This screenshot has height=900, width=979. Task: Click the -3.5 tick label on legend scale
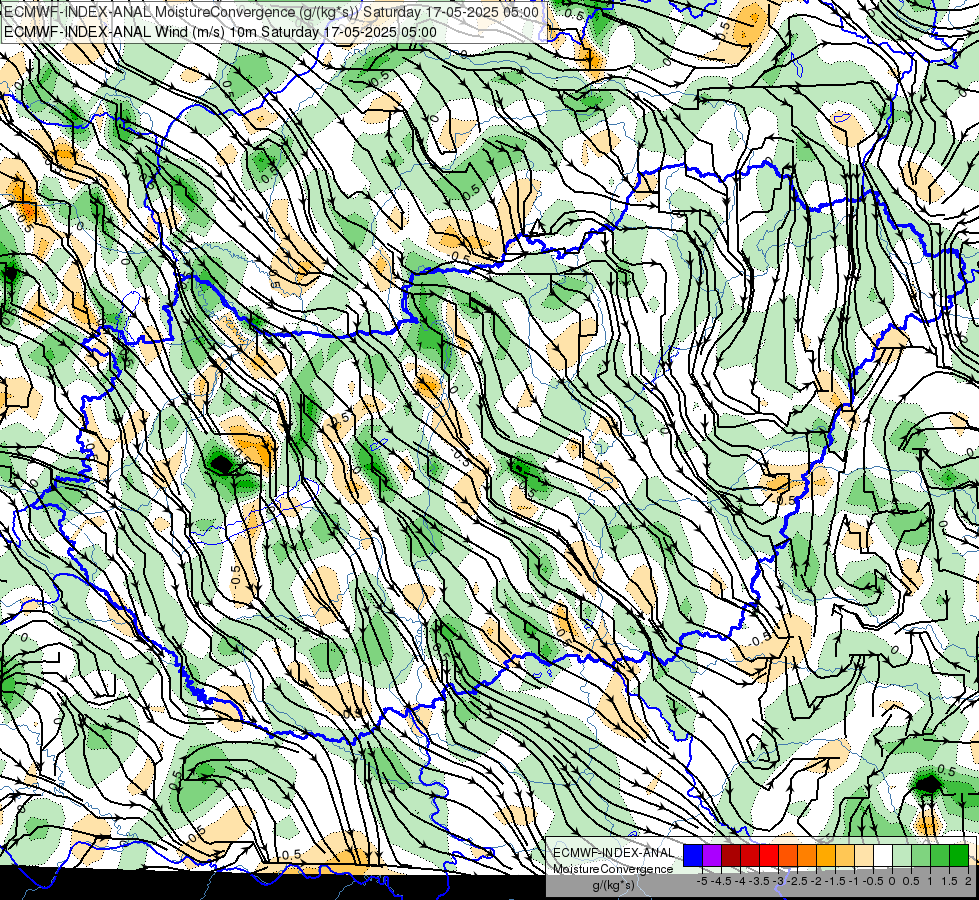click(x=759, y=881)
